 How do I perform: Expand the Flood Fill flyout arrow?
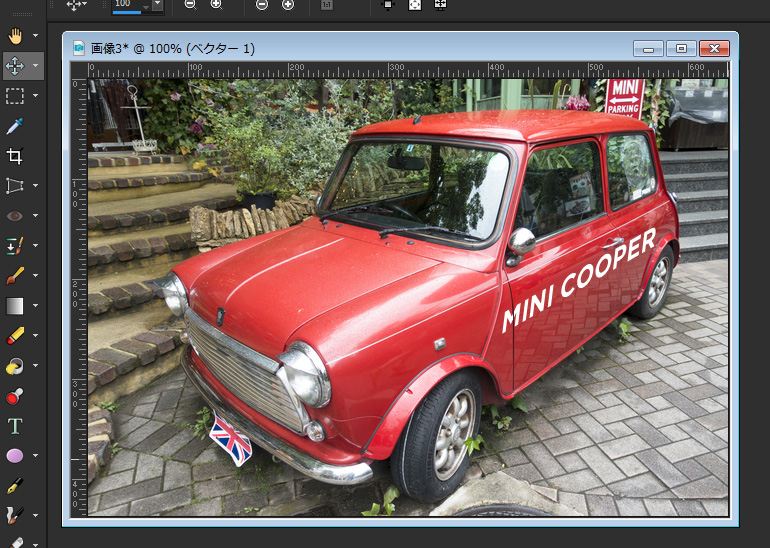tap(35, 366)
